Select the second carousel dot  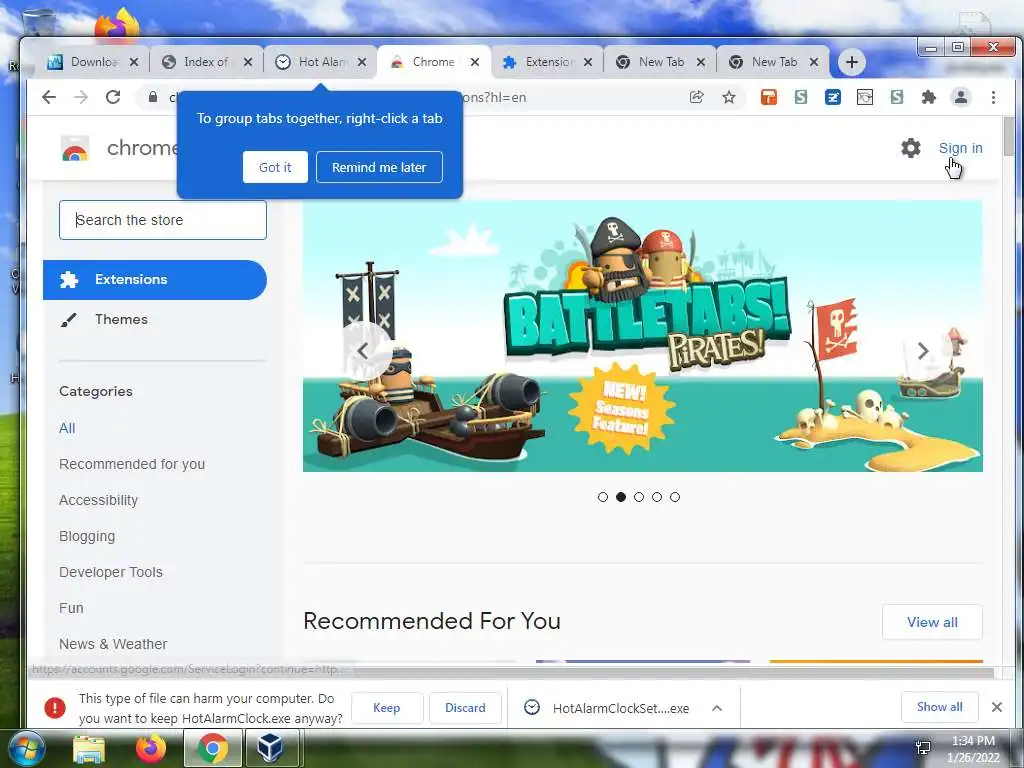pos(621,497)
